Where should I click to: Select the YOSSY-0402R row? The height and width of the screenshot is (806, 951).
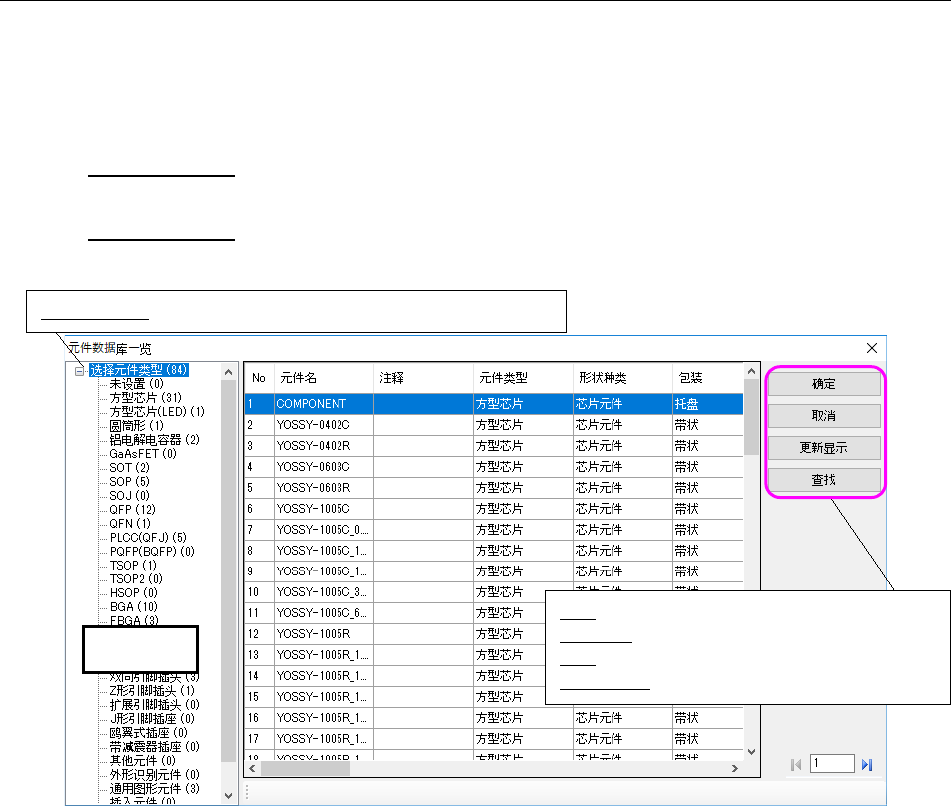tap(494, 446)
